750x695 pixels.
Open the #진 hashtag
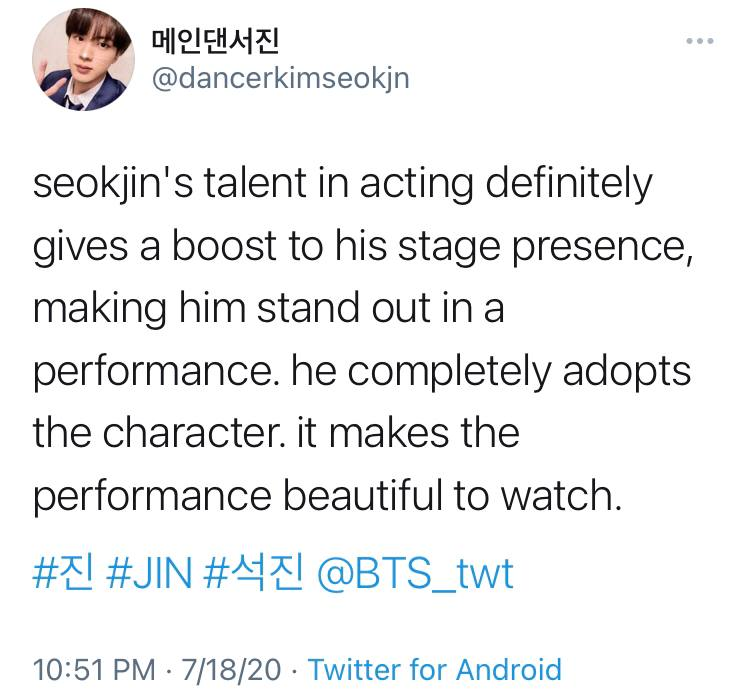(x=63, y=573)
